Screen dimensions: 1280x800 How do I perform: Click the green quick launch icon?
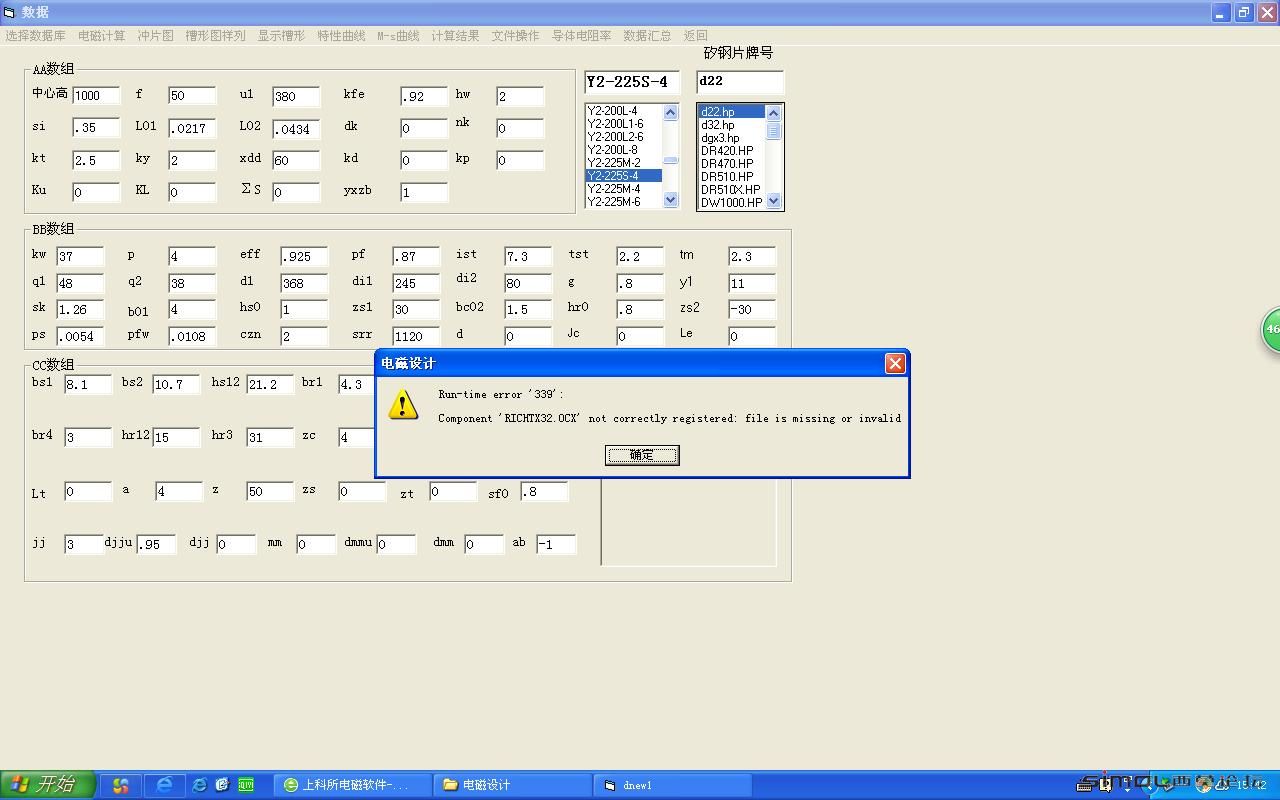(245, 785)
